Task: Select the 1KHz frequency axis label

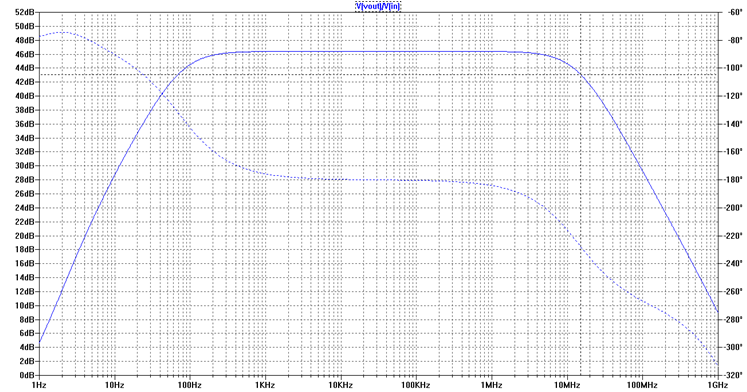Action: [x=265, y=385]
